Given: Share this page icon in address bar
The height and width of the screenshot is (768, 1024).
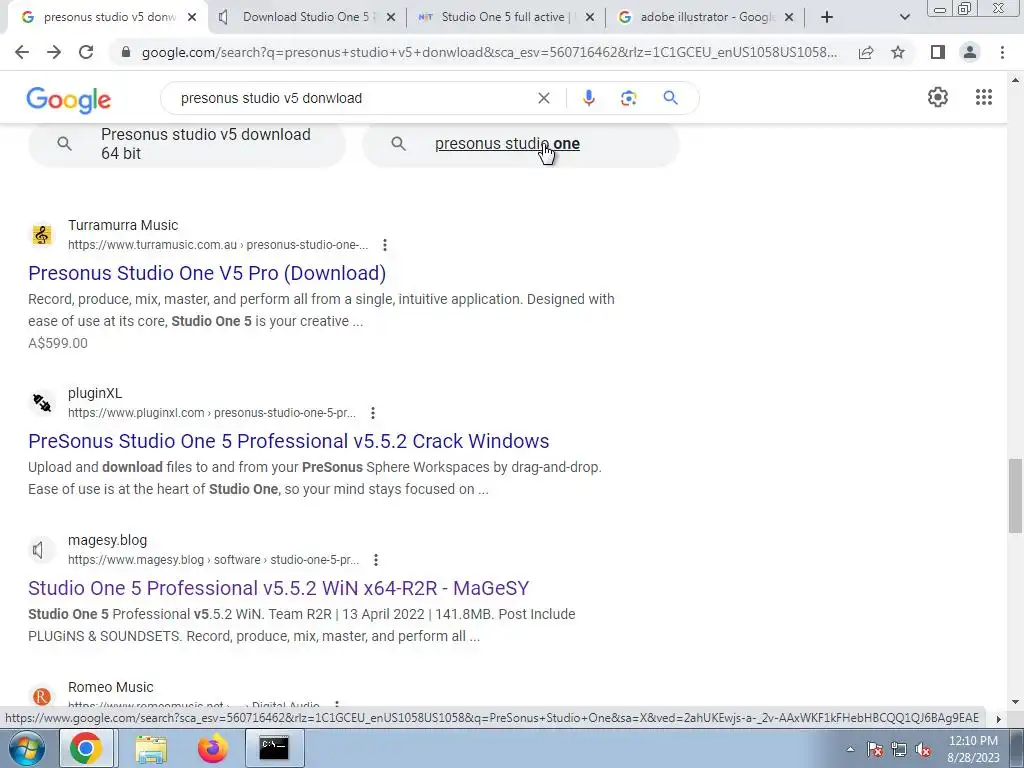Looking at the screenshot, I should [866, 52].
